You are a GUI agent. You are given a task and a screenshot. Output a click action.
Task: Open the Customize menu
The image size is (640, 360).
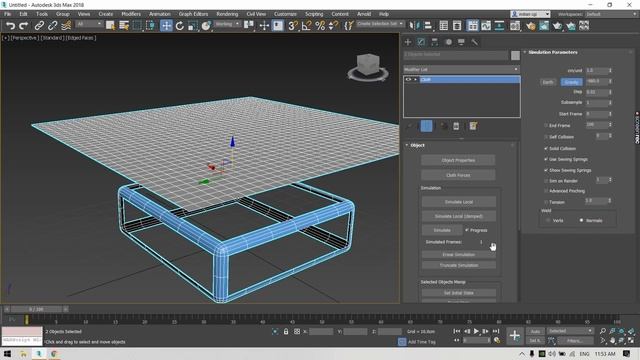[x=285, y=14]
